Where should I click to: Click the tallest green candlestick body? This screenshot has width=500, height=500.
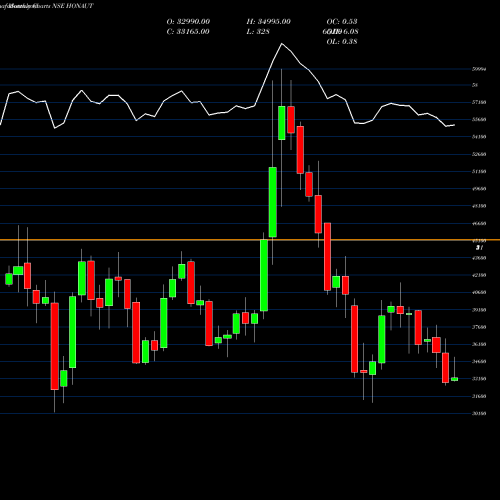264,275
